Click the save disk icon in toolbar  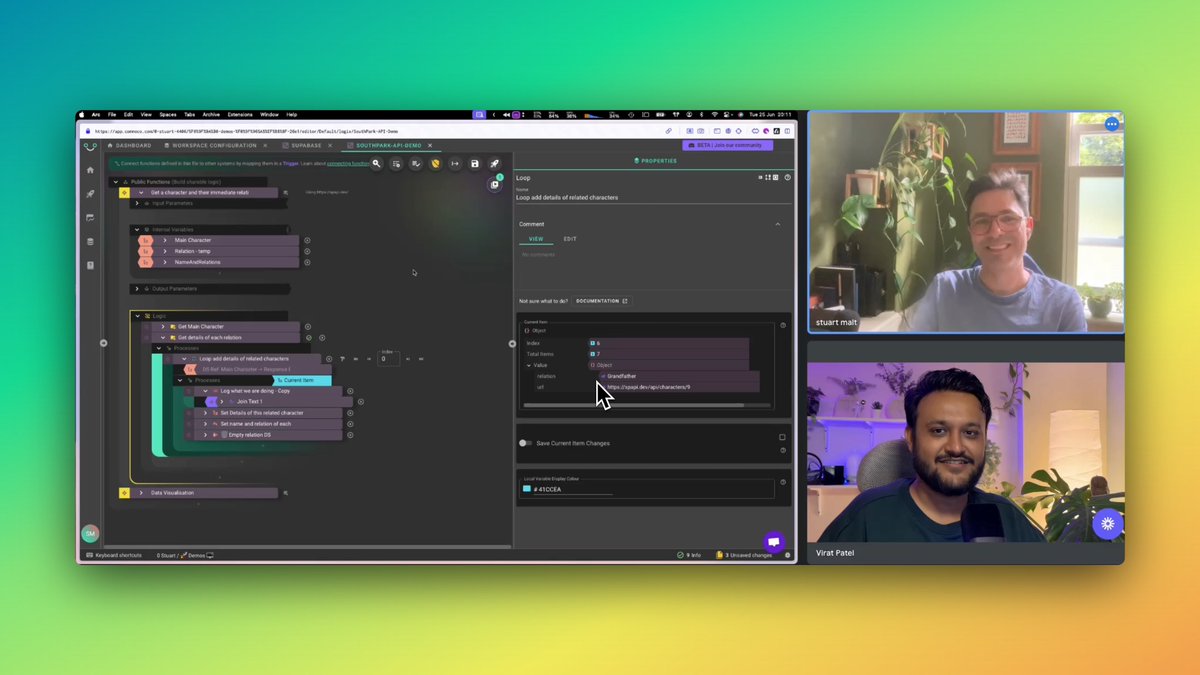click(474, 163)
